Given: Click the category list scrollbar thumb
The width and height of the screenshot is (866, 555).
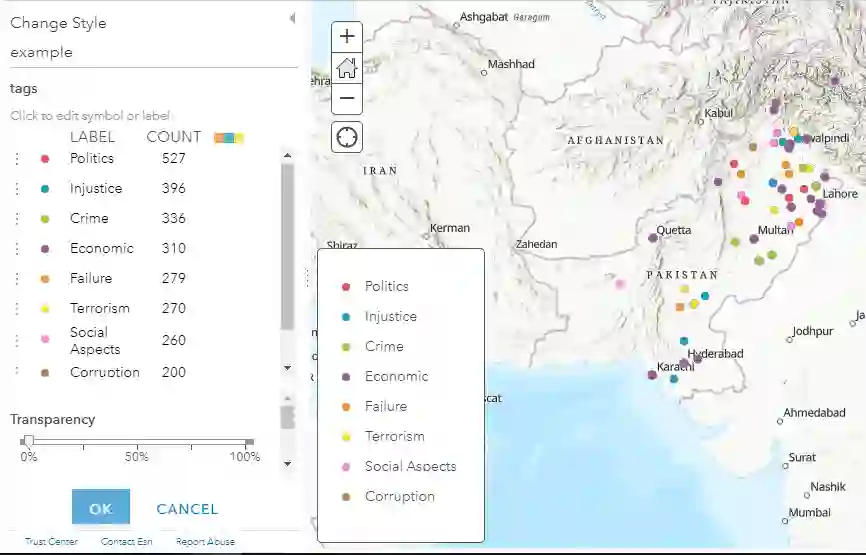Looking at the screenshot, I should click(x=287, y=247).
